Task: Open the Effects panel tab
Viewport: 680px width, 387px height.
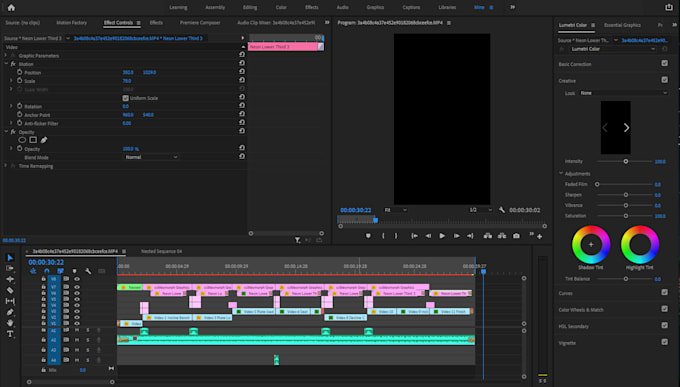Action: [x=156, y=23]
